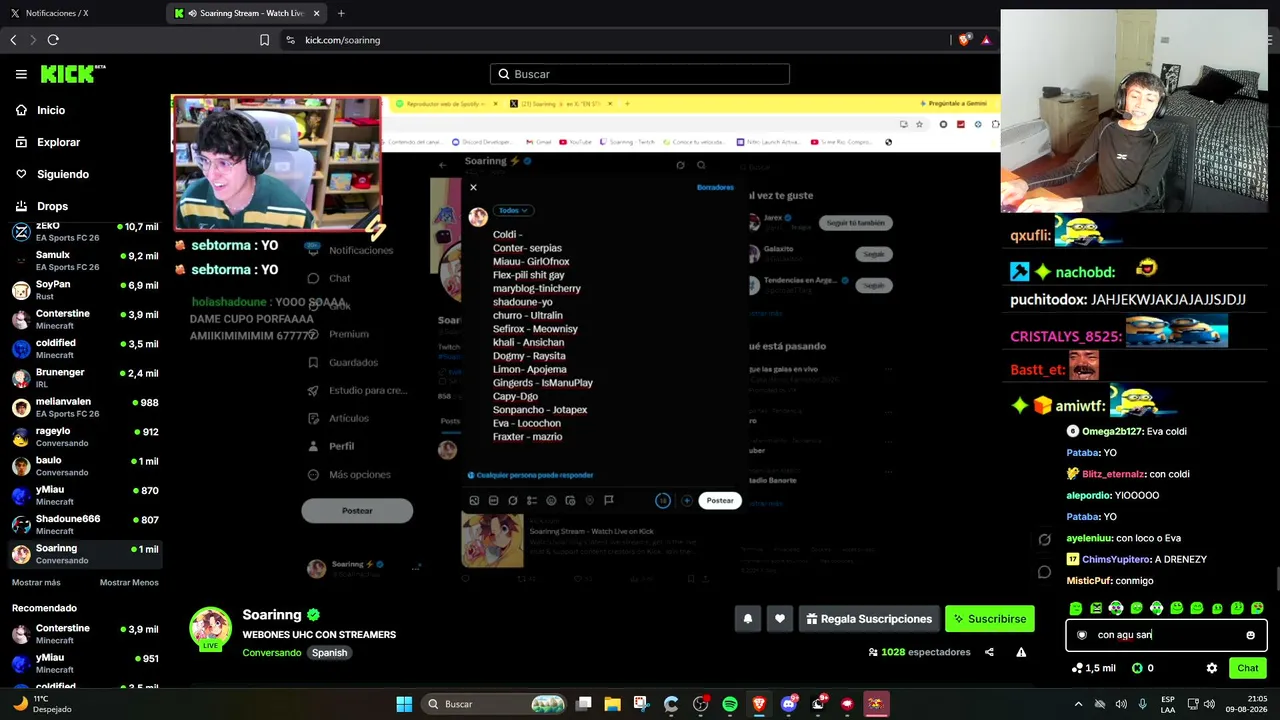Open Brave Shields icon
1280x720 pixels.
tap(965, 40)
